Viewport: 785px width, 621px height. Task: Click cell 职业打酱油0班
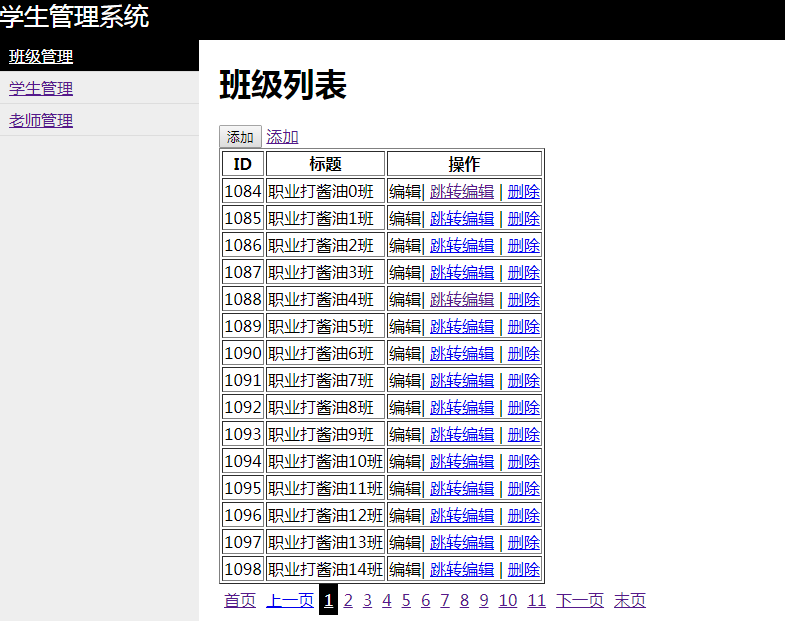pos(325,191)
